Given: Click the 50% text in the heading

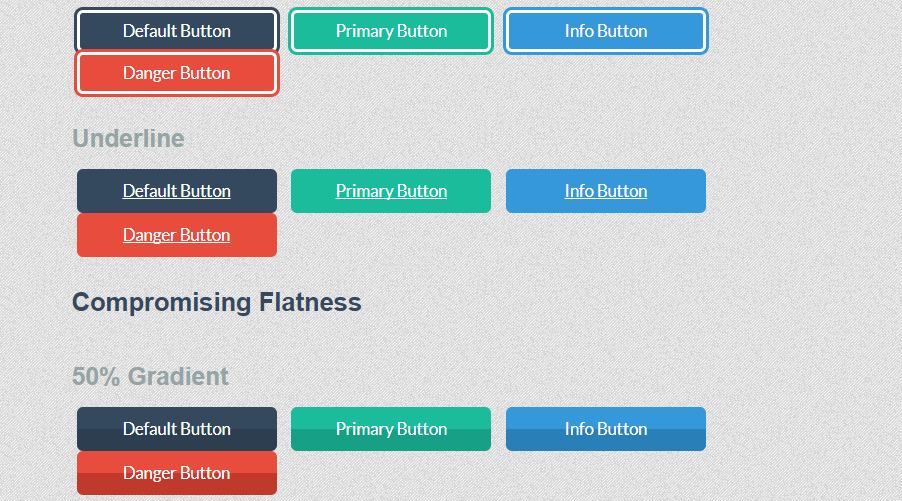Looking at the screenshot, I should [x=96, y=377].
